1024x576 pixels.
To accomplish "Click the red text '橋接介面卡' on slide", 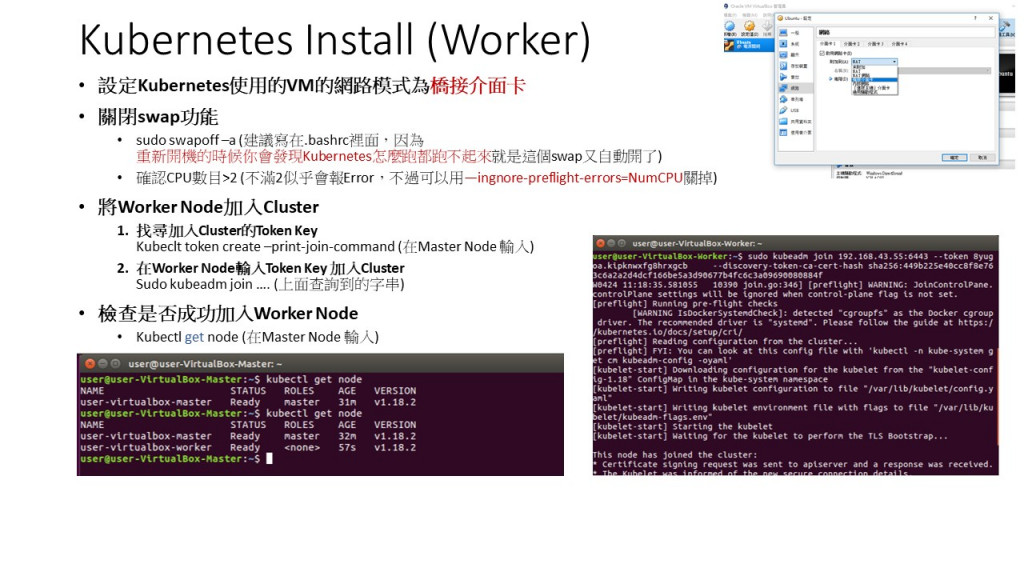I will (x=478, y=86).
